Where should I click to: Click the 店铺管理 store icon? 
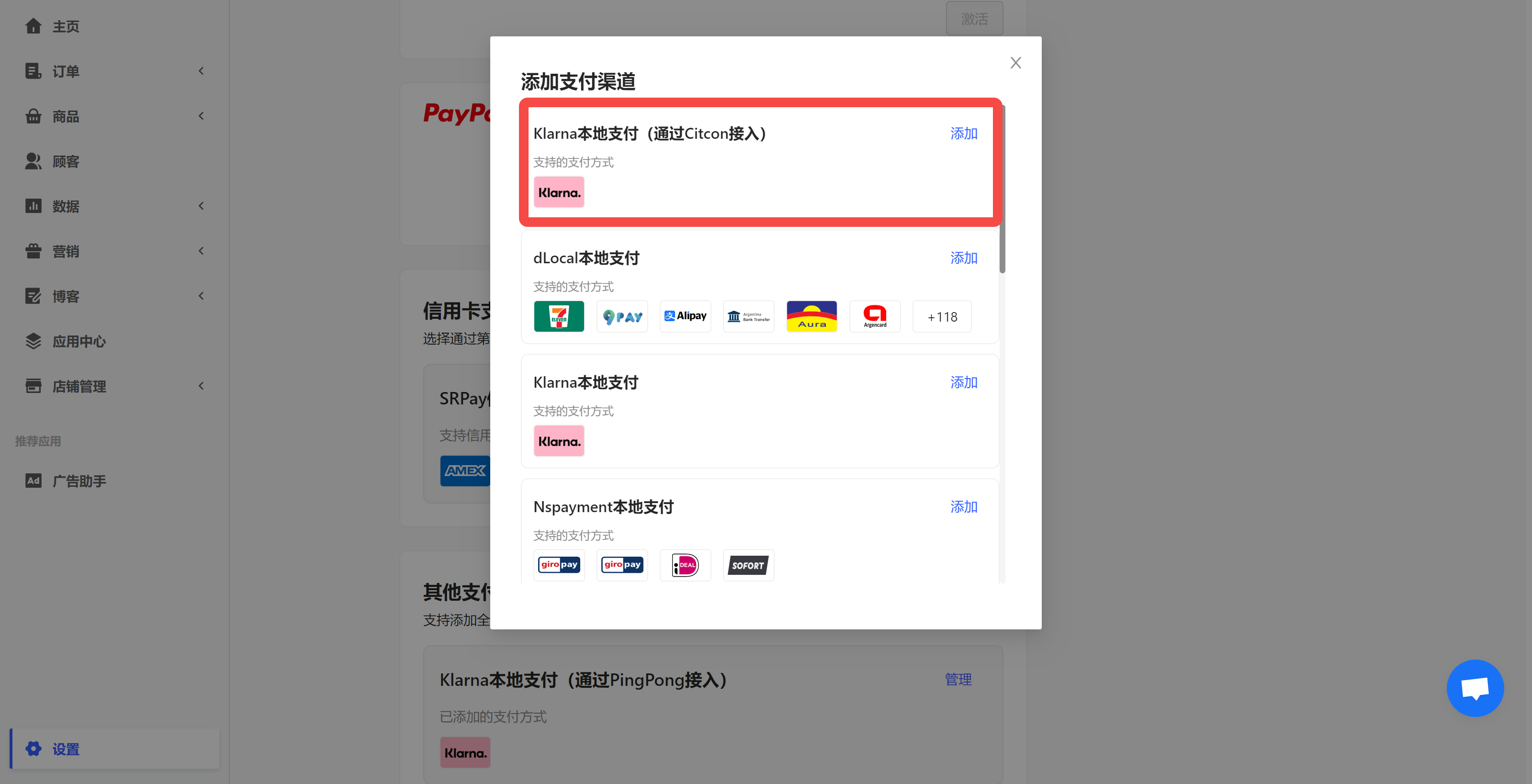(x=34, y=386)
